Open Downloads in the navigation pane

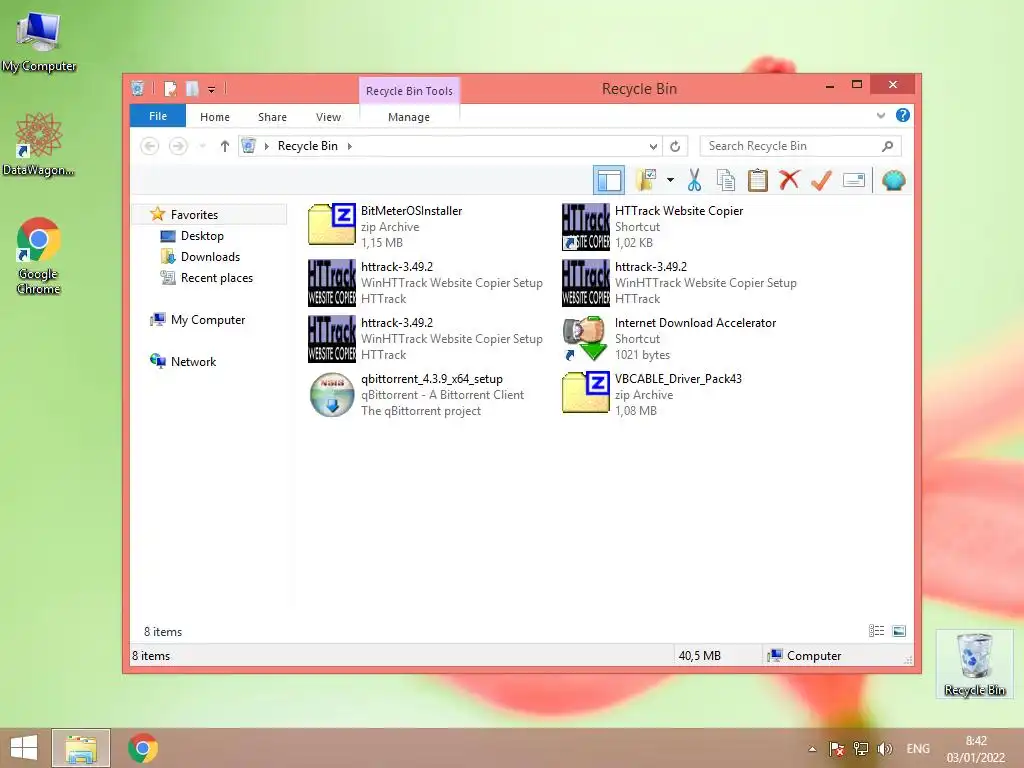(210, 257)
